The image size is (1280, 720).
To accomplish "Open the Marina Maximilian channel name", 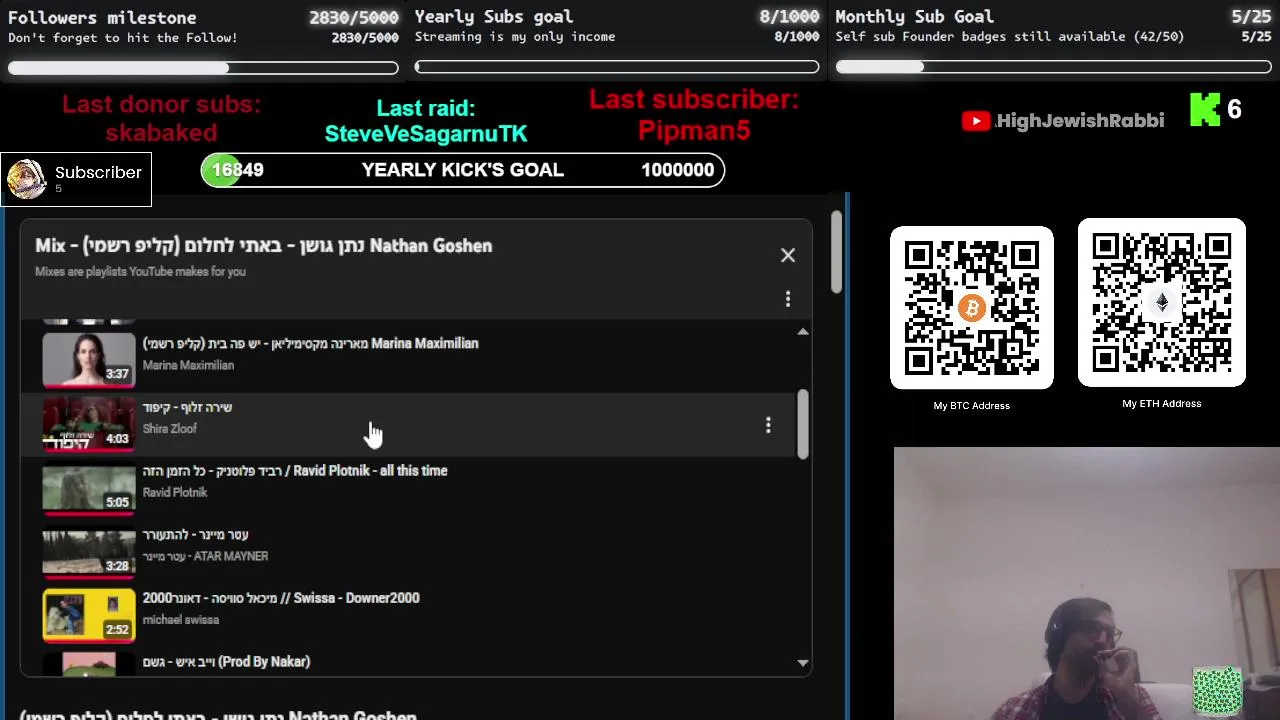I will point(188,365).
